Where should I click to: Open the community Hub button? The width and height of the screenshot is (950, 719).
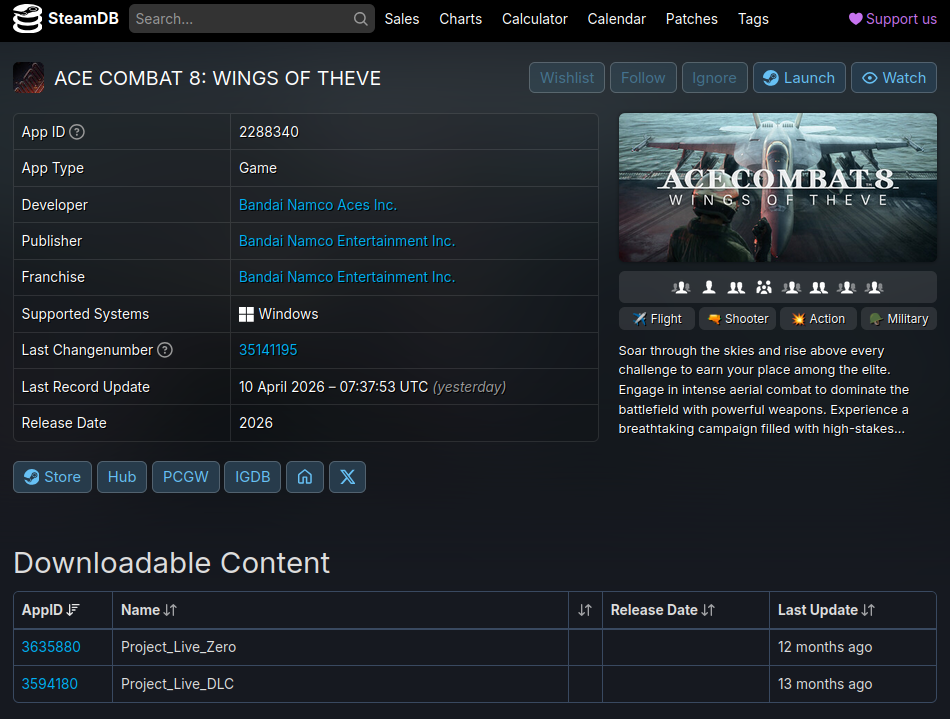pyautogui.click(x=122, y=477)
